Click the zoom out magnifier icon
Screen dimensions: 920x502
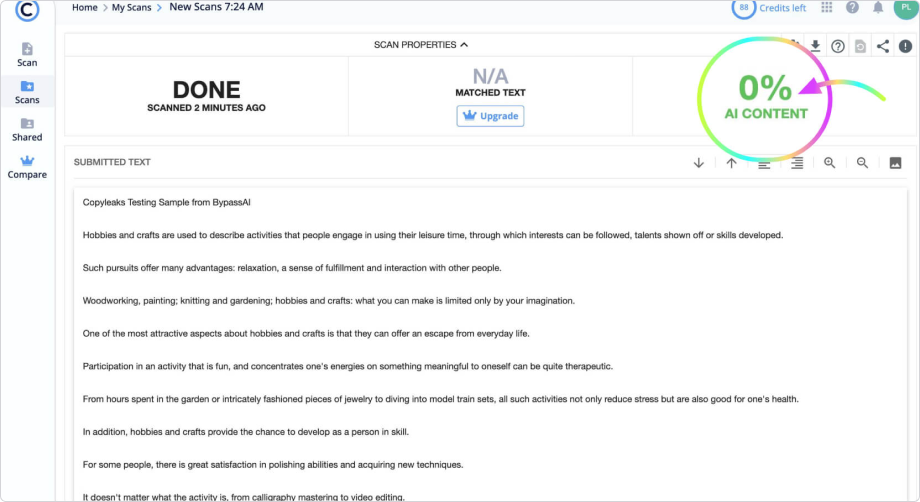862,163
